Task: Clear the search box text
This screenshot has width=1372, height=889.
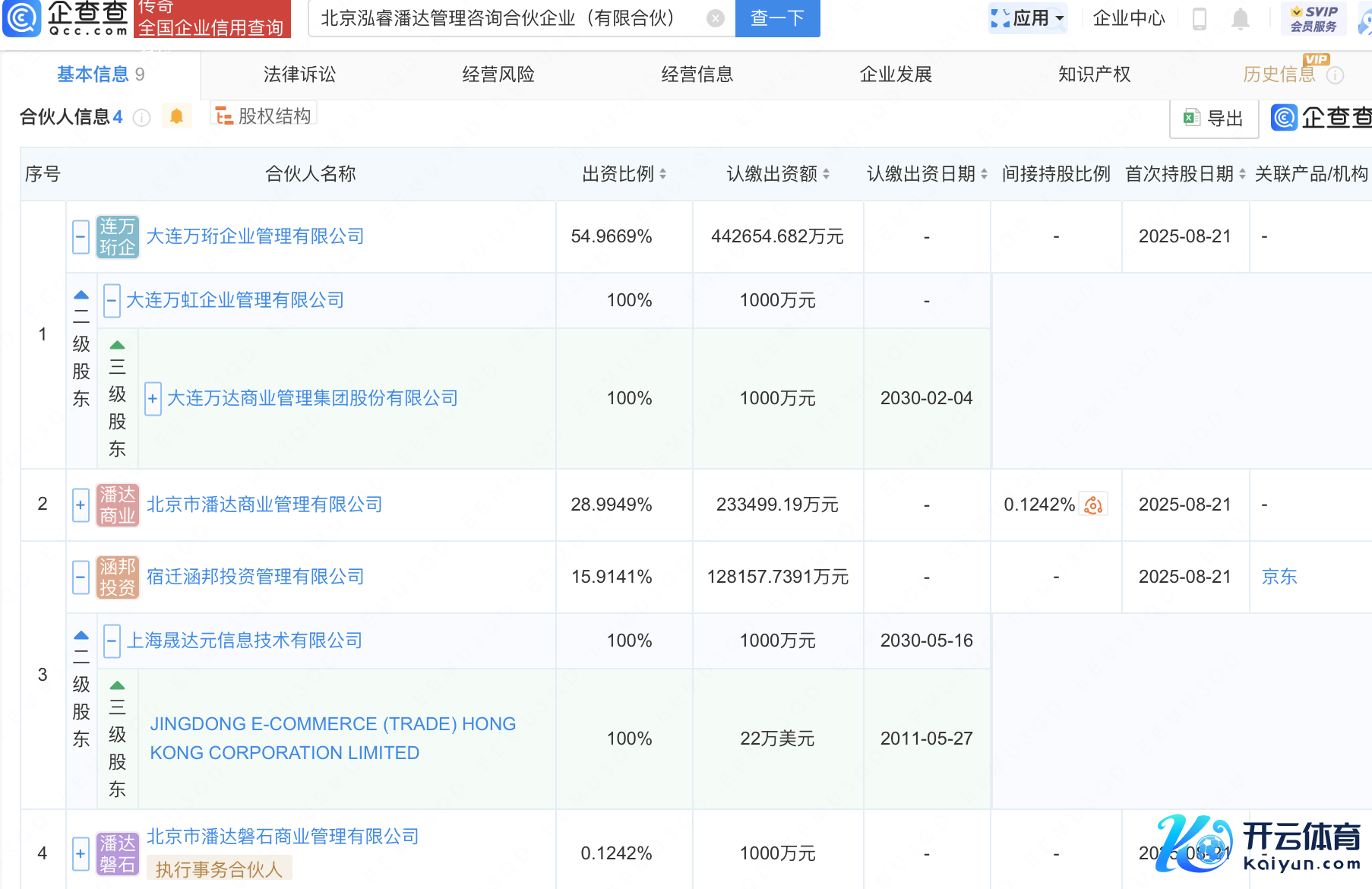Action: click(x=715, y=18)
